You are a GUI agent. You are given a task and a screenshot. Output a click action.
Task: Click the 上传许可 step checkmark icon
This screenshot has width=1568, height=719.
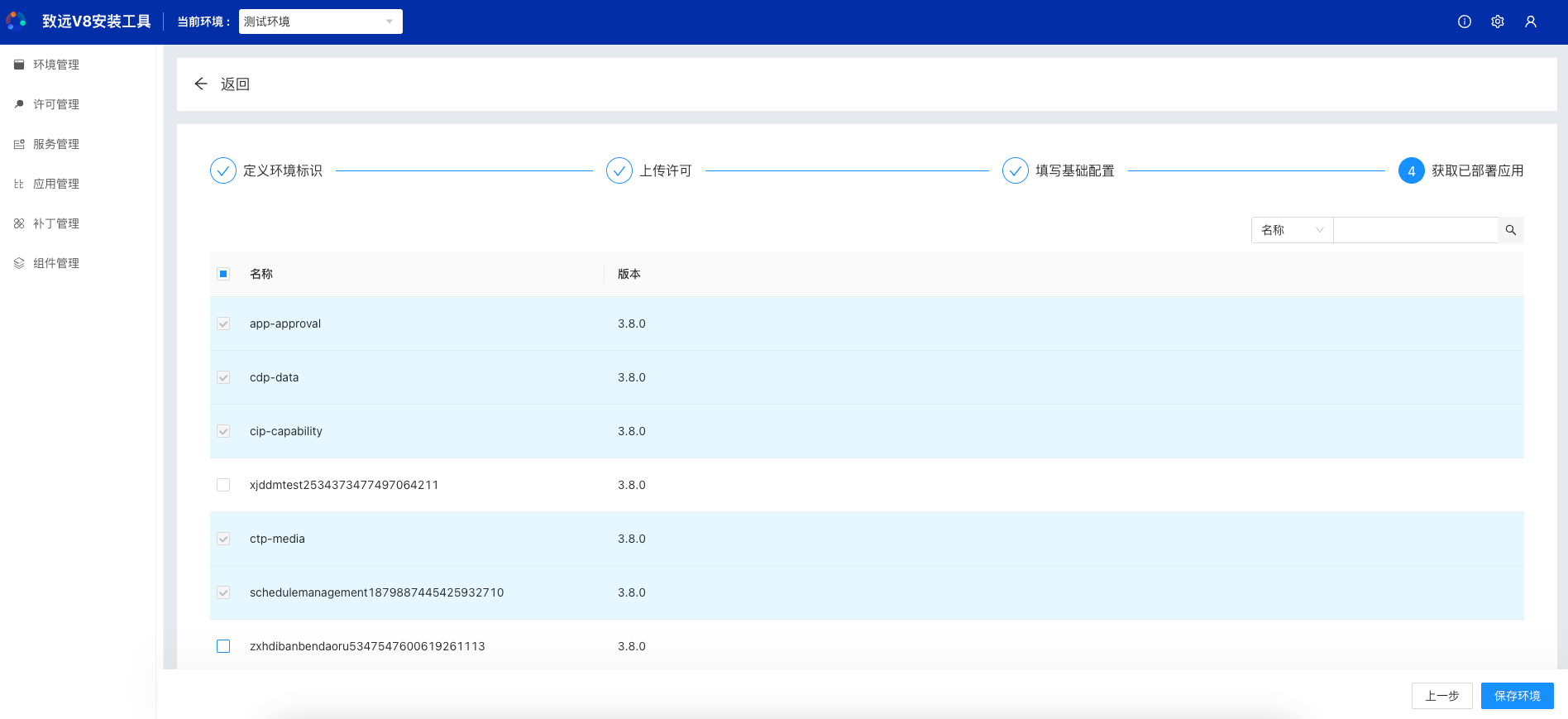pyautogui.click(x=619, y=170)
